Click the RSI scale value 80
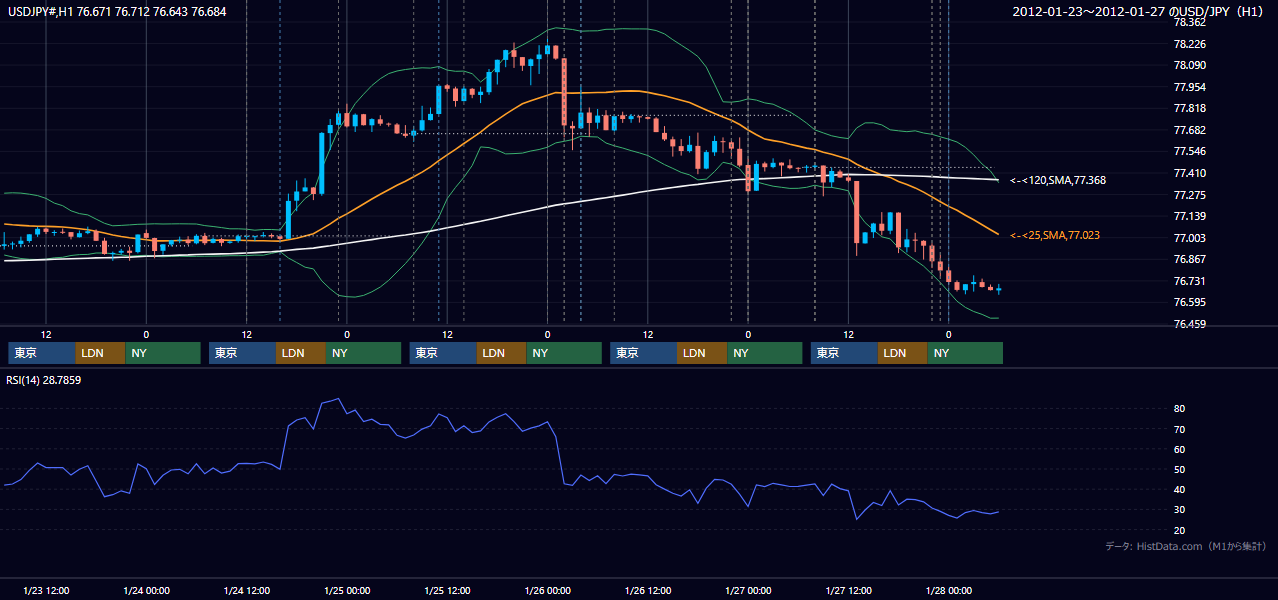Image resolution: width=1278 pixels, height=600 pixels. pyautogui.click(x=1180, y=409)
